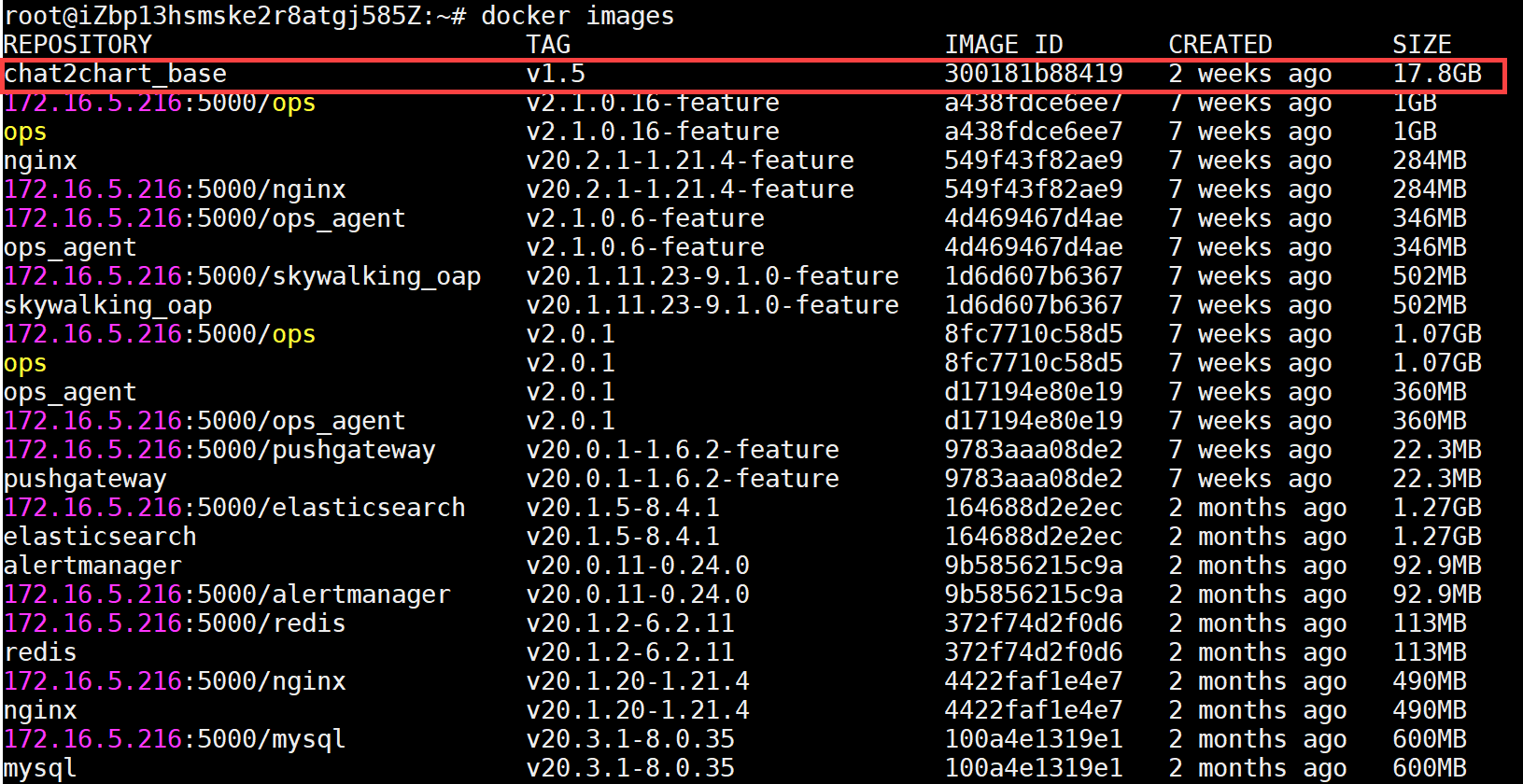
Task: Click the CREATED column header
Action: pyautogui.click(x=1220, y=45)
